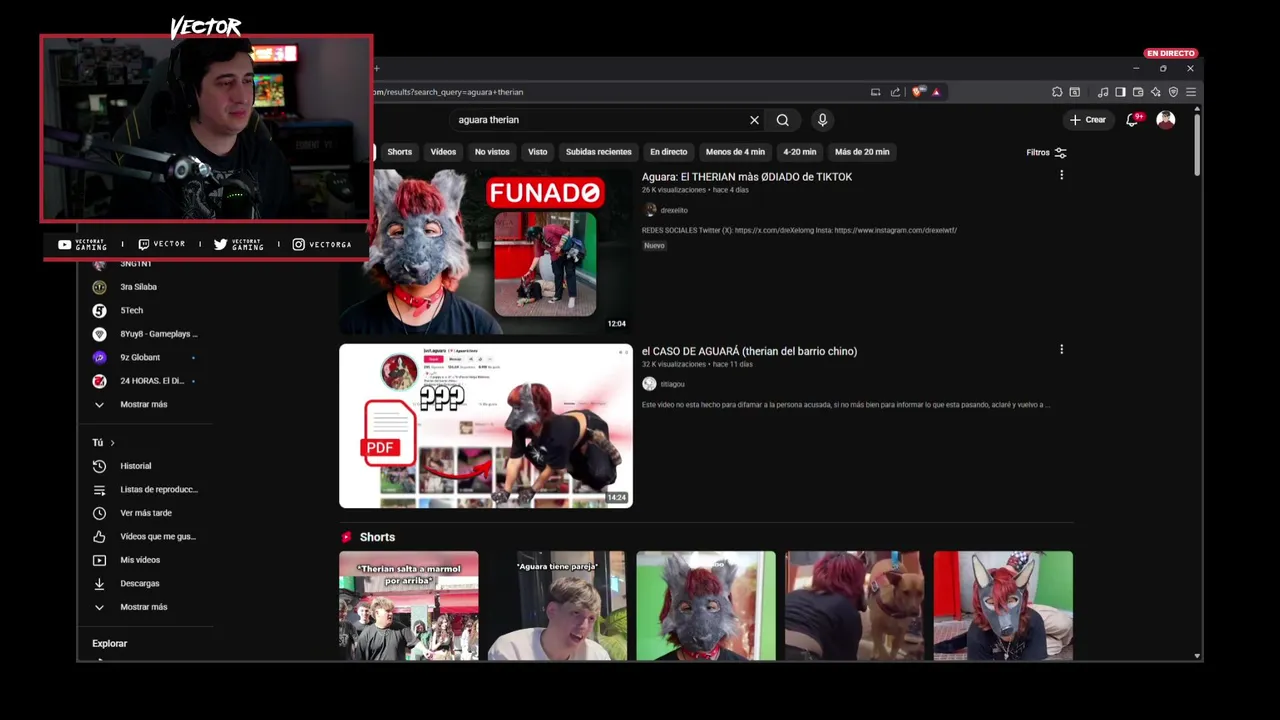This screenshot has height=720, width=1280.
Task: Open the 8YuyB - Gameplays subscription
Action: click(x=159, y=334)
